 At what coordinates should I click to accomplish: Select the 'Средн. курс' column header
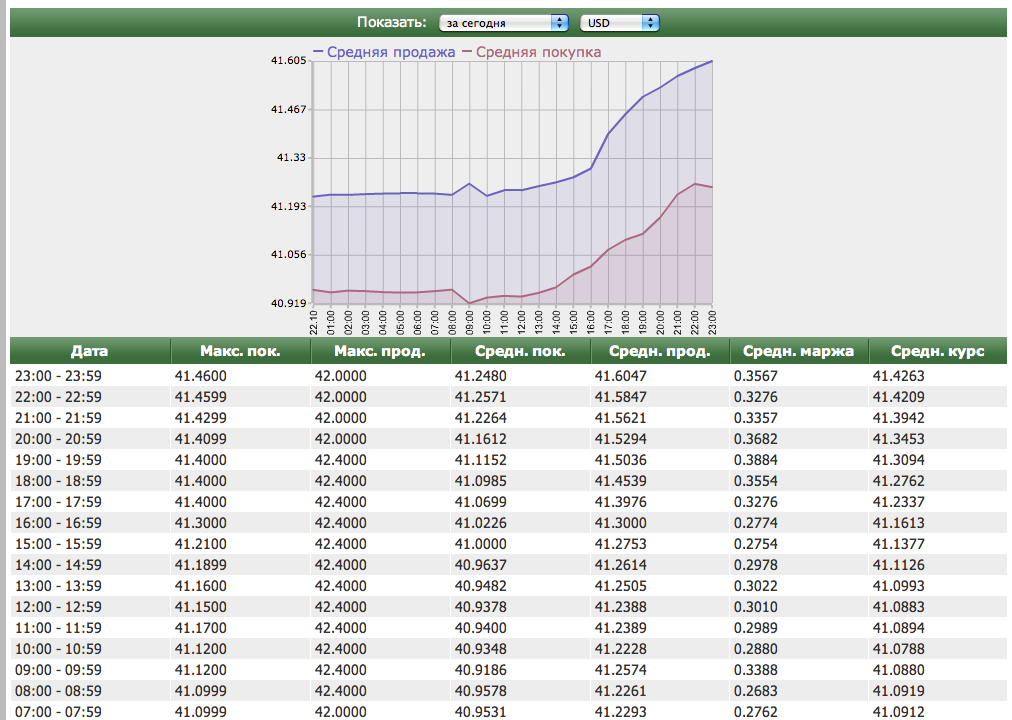coord(938,351)
